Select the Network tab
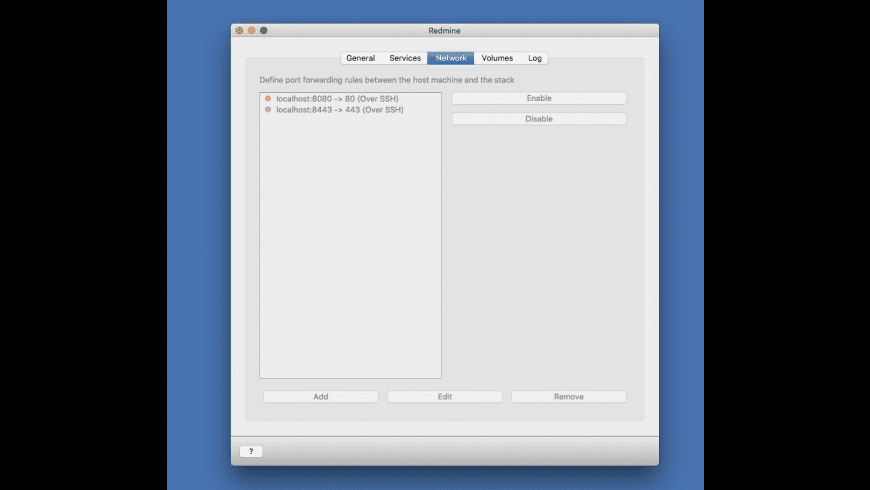The image size is (870, 490). click(x=451, y=58)
